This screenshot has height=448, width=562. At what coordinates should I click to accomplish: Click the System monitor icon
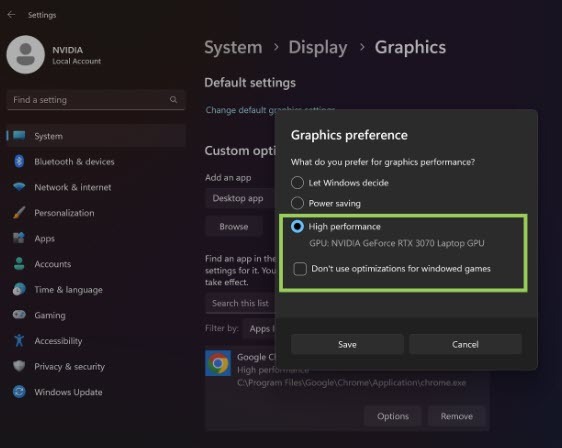click(x=19, y=136)
